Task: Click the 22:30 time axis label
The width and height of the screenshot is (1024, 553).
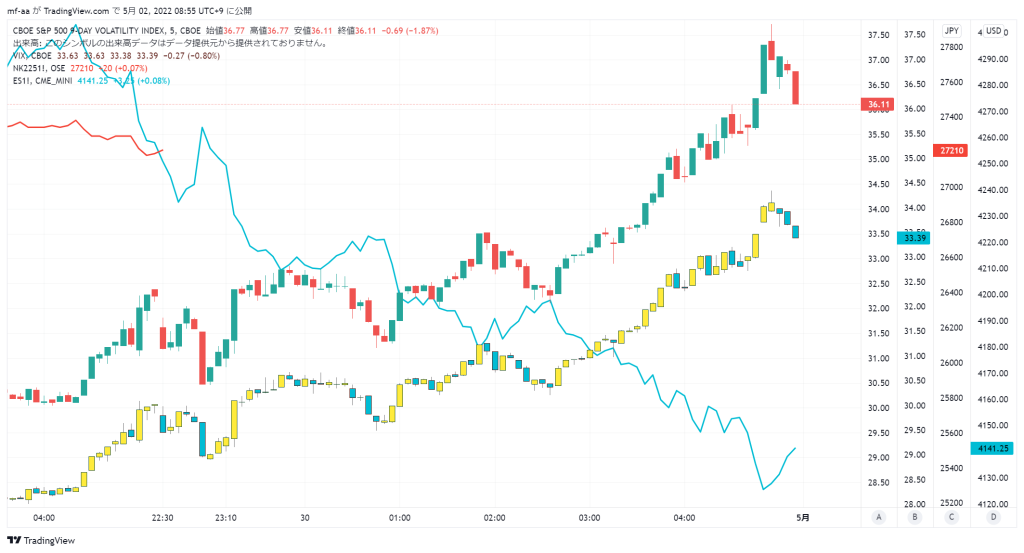Action: point(163,518)
